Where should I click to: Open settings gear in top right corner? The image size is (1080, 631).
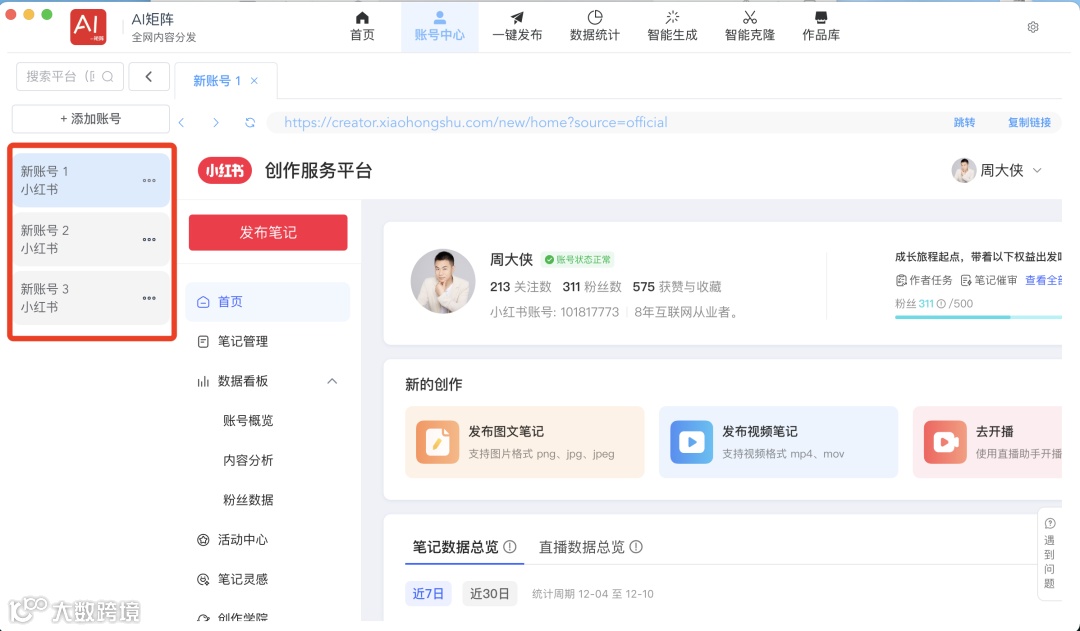[1032, 27]
